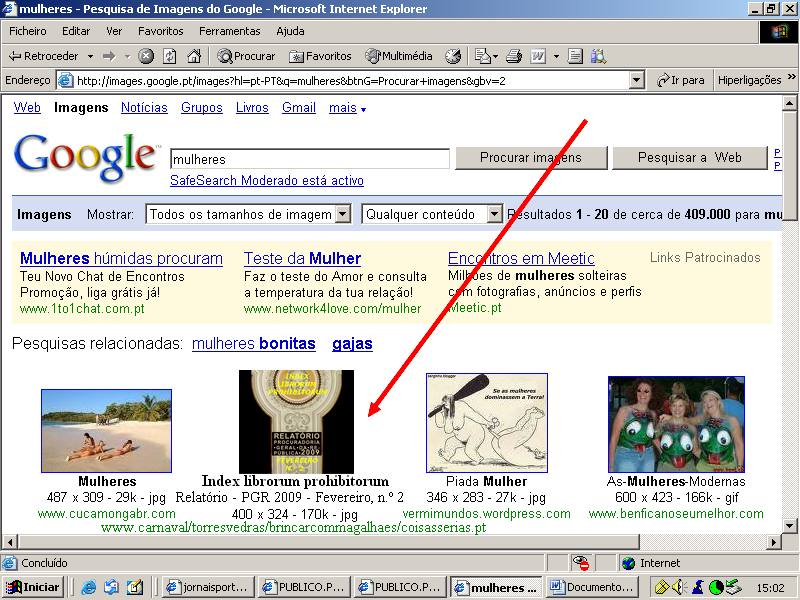Open the Grupos link
The height and width of the screenshot is (600, 800).
click(202, 108)
